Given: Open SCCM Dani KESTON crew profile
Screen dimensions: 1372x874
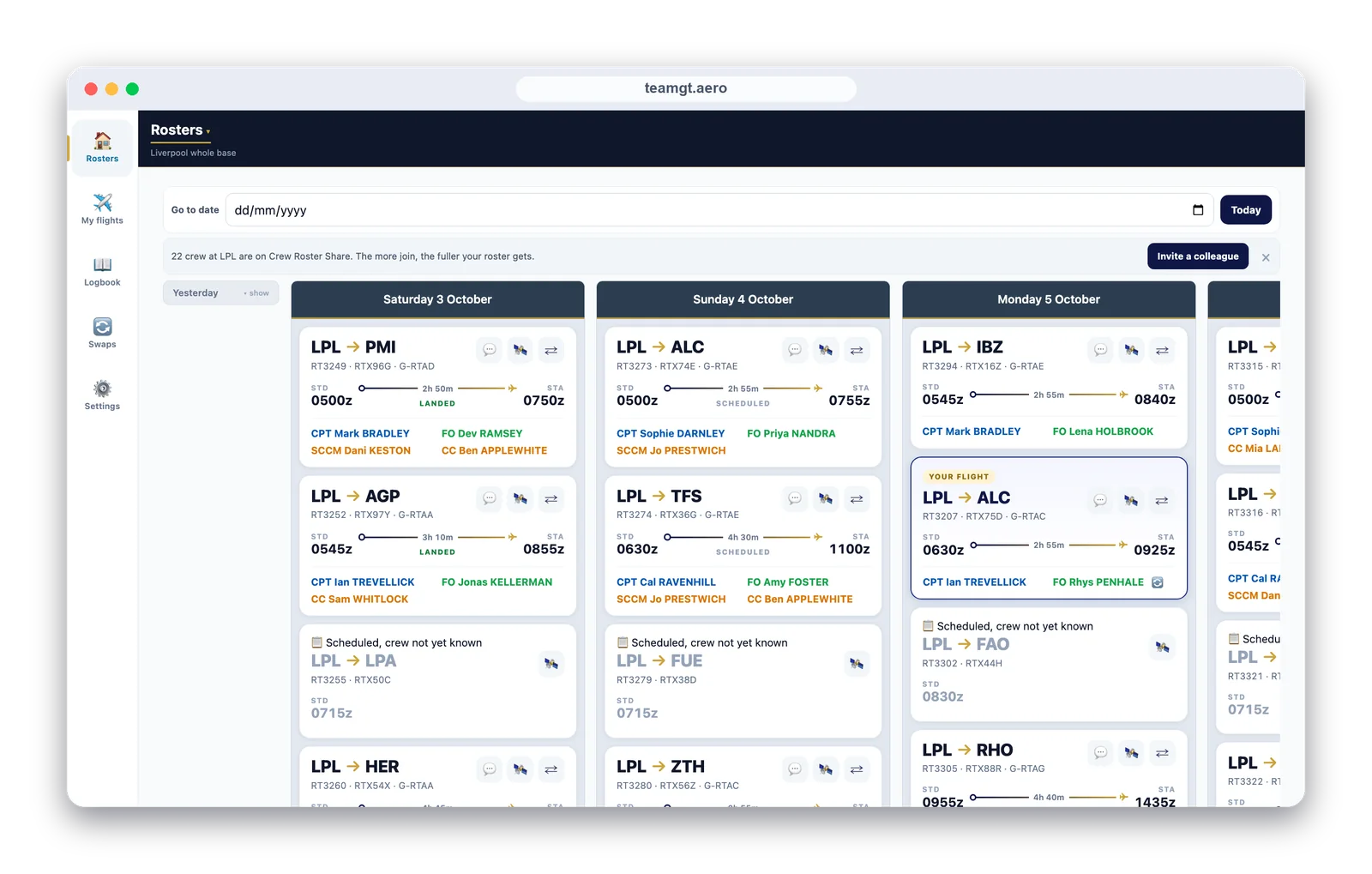Looking at the screenshot, I should 361,450.
